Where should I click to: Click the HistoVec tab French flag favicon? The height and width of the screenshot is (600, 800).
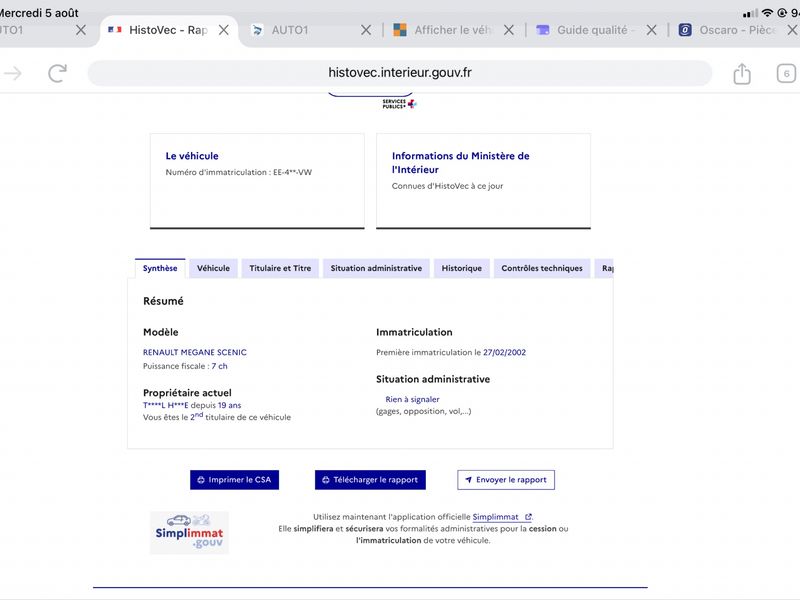pyautogui.click(x=115, y=30)
